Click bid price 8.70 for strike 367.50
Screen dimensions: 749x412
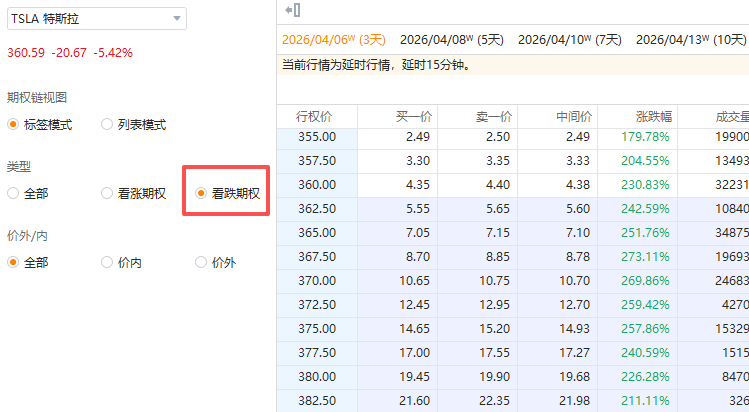coord(418,257)
